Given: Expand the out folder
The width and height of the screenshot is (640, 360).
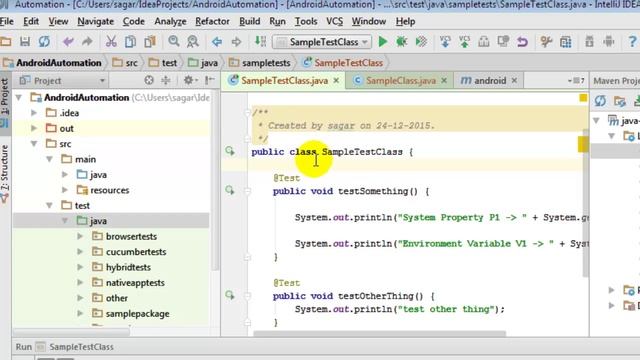Looking at the screenshot, I should click(x=34, y=129).
